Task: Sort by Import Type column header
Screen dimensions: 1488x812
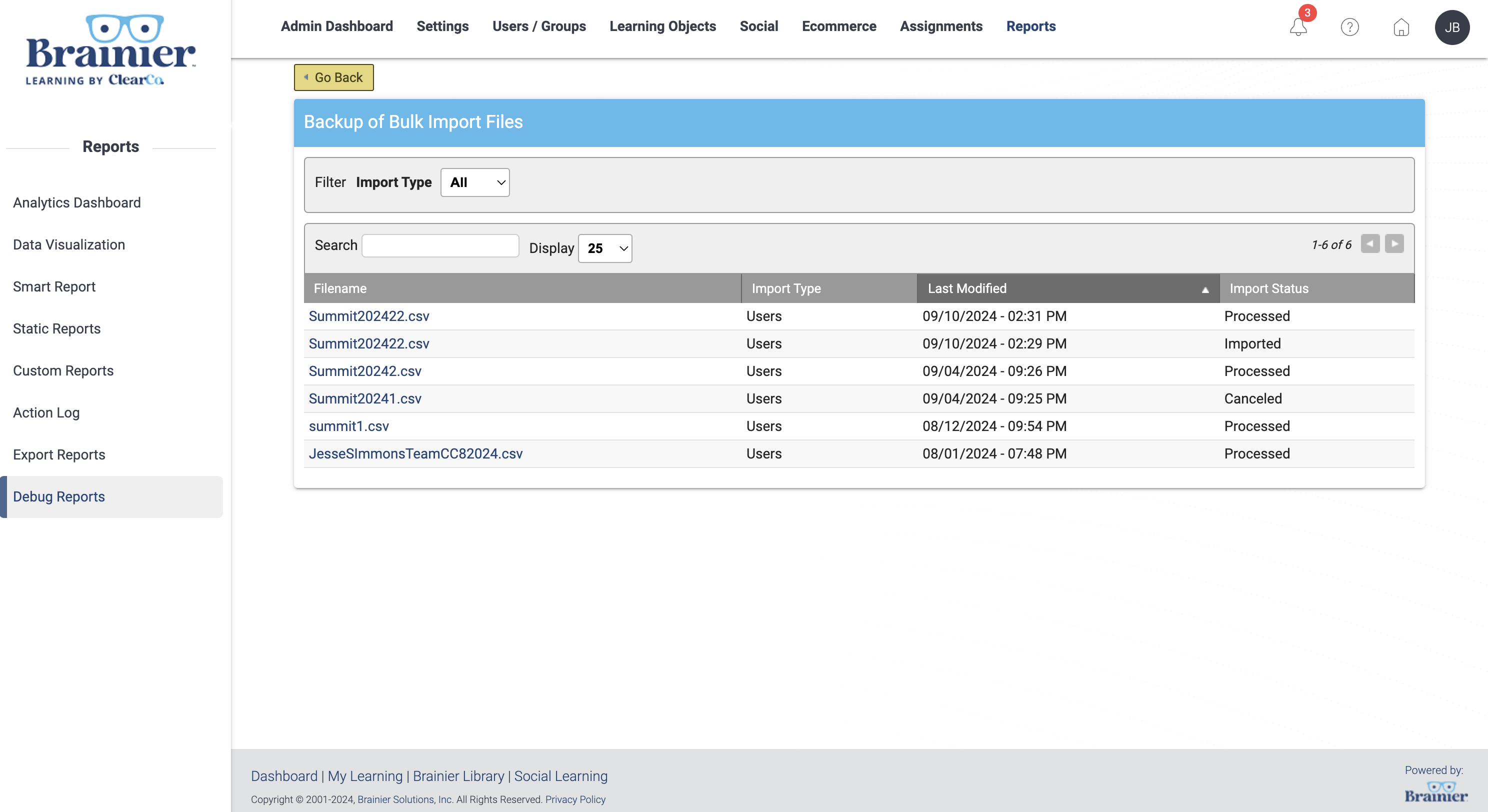Action: (829, 288)
